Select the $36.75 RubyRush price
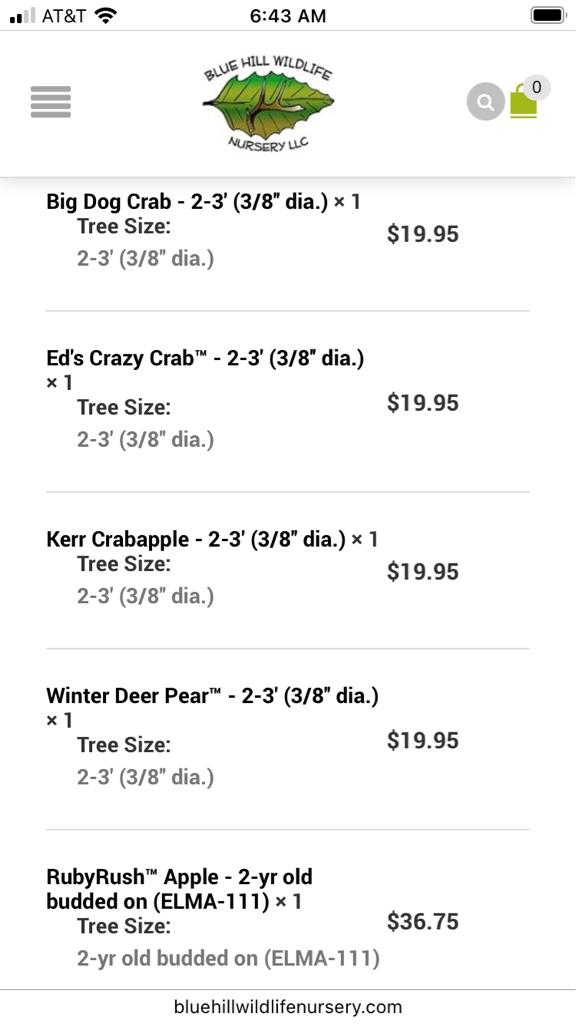The image size is (576, 1024). [423, 921]
